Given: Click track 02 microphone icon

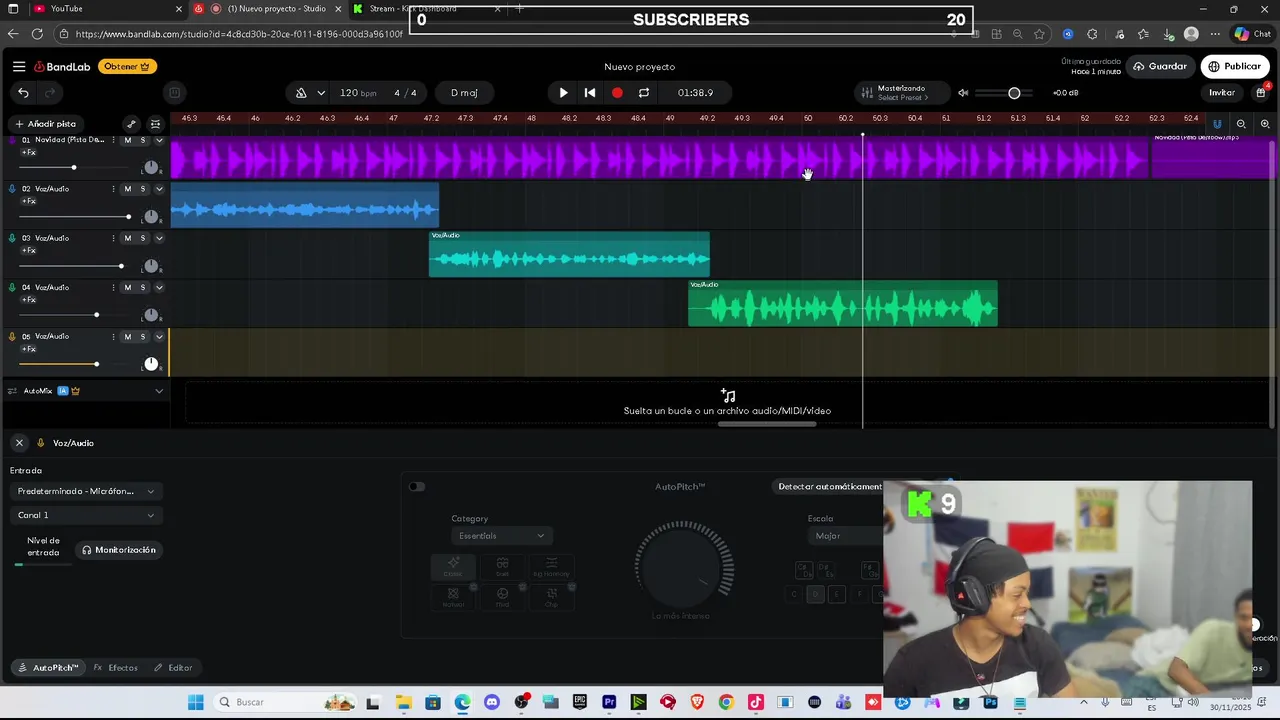Looking at the screenshot, I should tap(12, 189).
